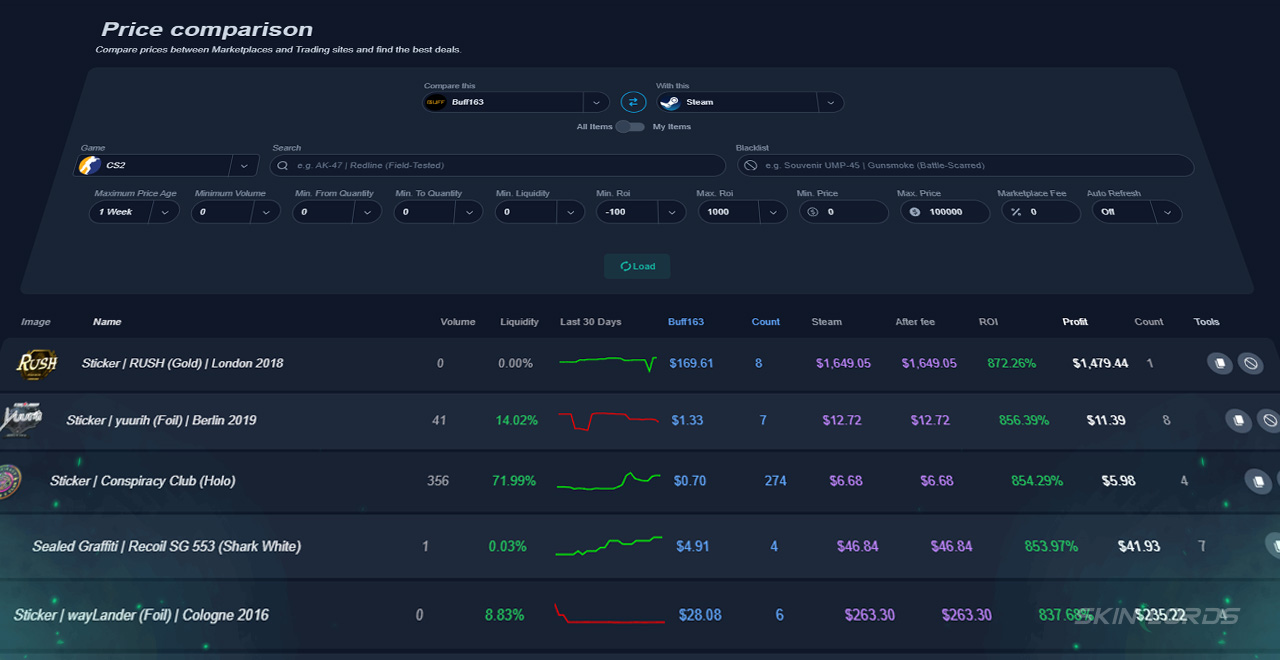Click Steam price $46.84

[x=860, y=547]
